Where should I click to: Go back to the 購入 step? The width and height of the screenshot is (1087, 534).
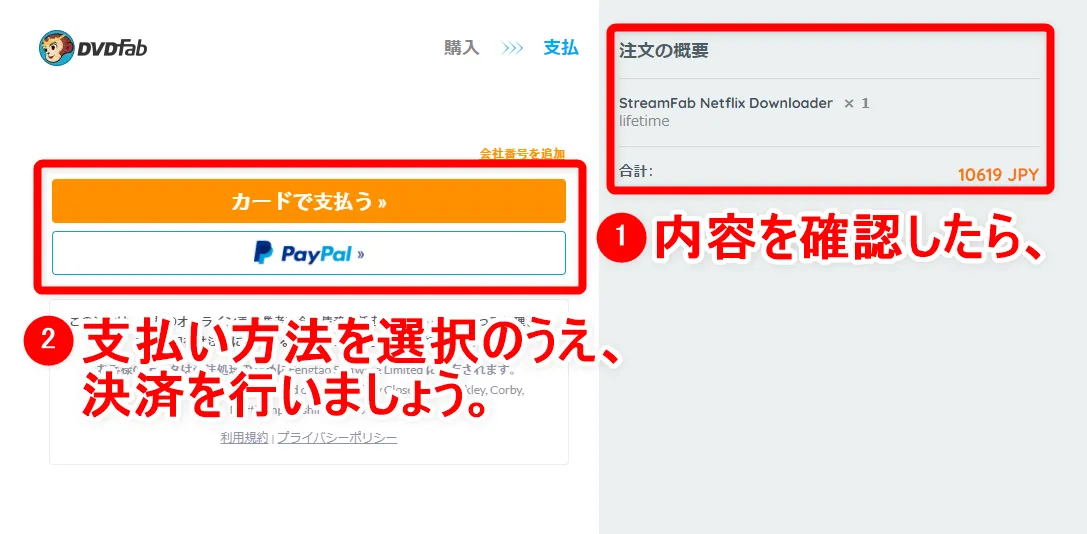(462, 48)
